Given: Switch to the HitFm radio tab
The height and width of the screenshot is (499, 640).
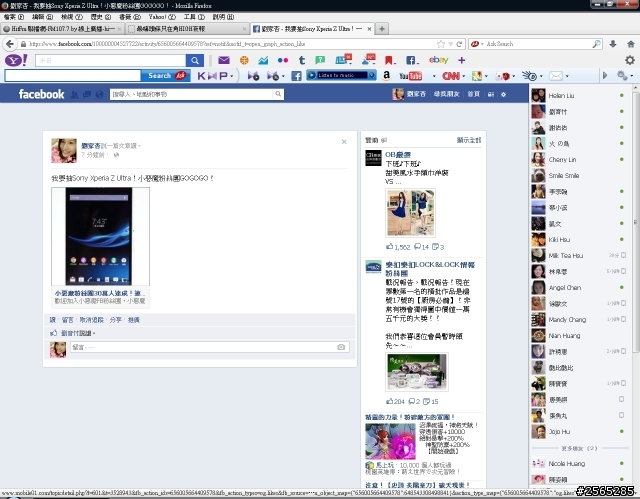Looking at the screenshot, I should [x=62, y=29].
